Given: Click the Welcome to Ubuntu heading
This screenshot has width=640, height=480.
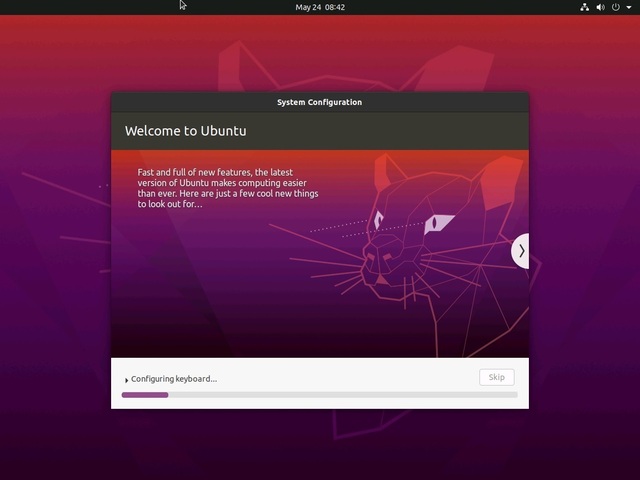Looking at the screenshot, I should (x=185, y=131).
